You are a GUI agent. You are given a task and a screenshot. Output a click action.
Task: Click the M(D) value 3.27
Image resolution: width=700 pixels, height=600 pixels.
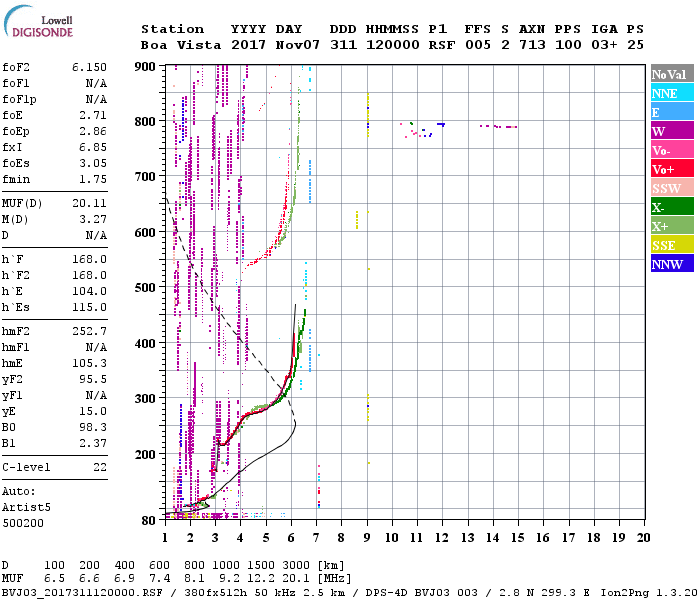93,219
